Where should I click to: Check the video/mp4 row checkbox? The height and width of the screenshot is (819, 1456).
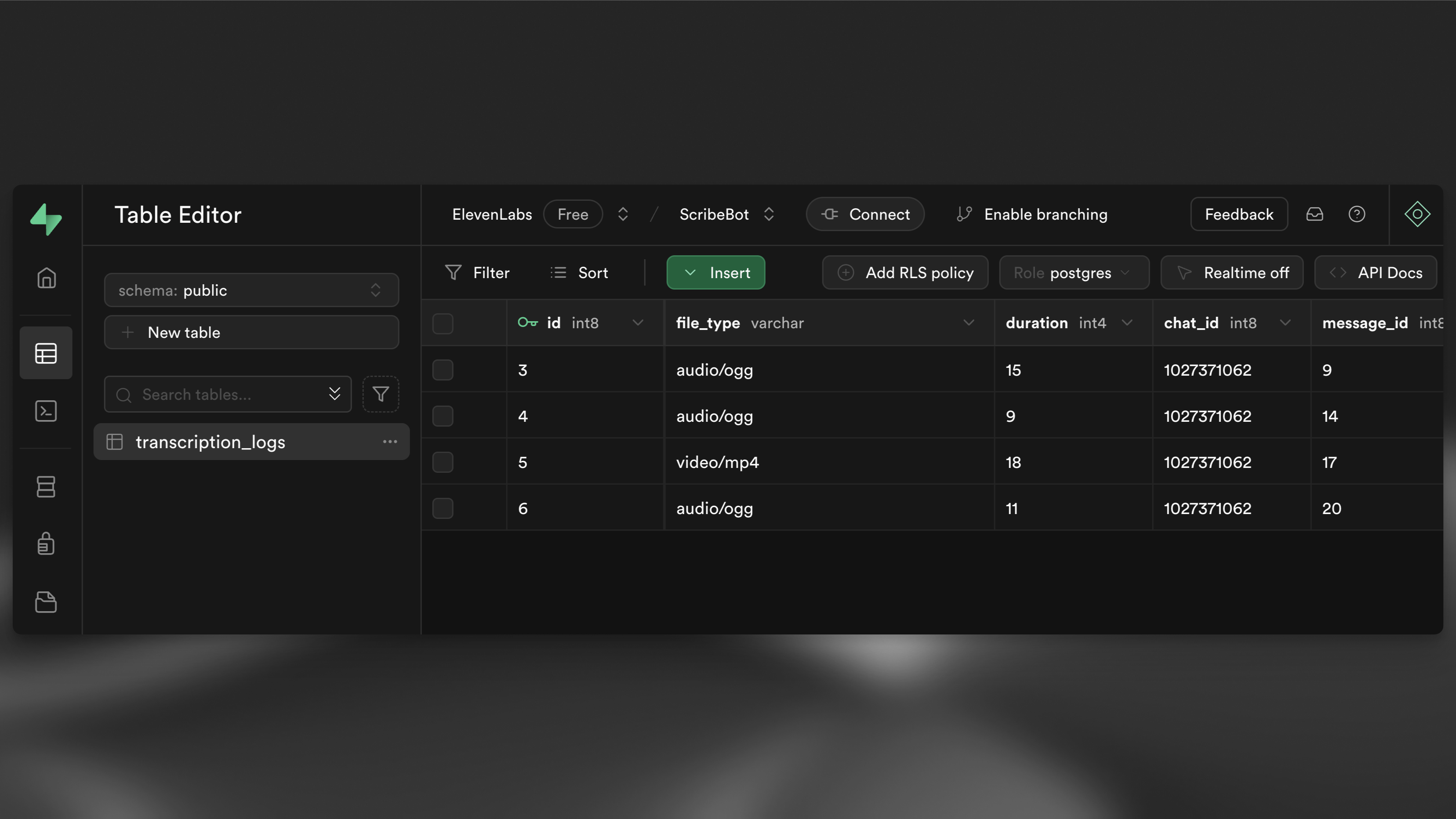click(443, 462)
